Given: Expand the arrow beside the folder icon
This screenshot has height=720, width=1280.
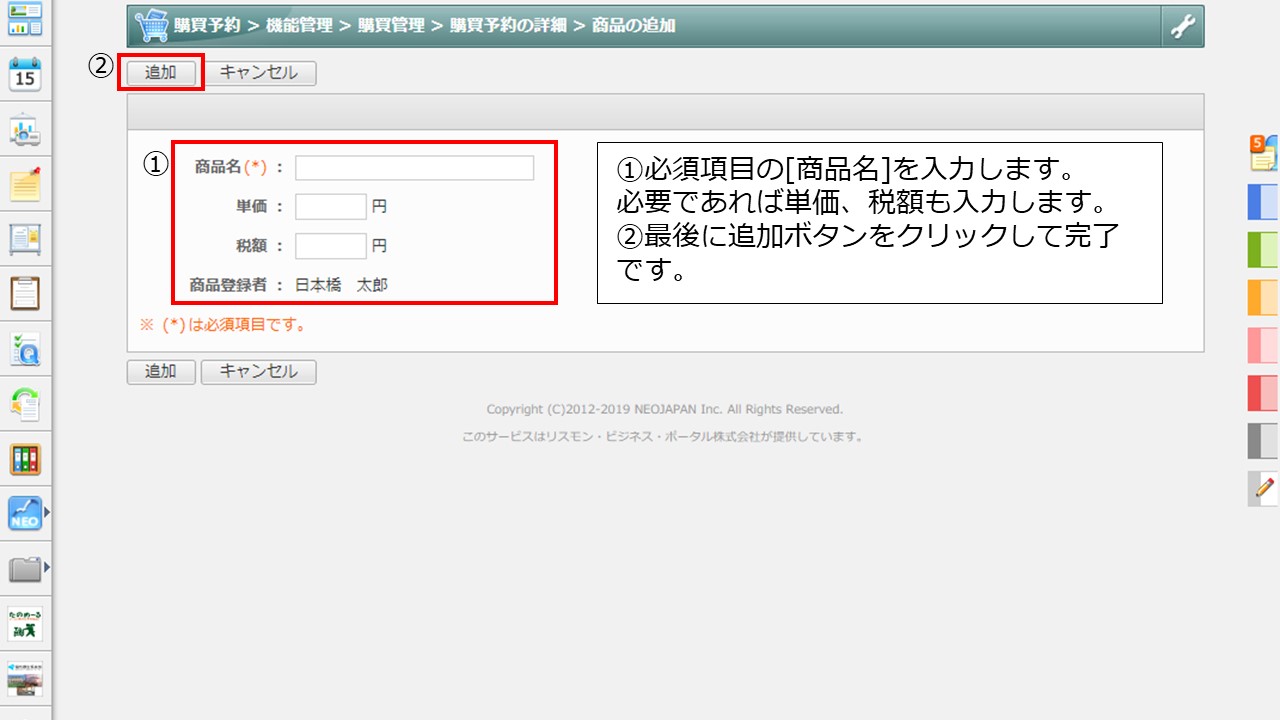Looking at the screenshot, I should [x=46, y=568].
